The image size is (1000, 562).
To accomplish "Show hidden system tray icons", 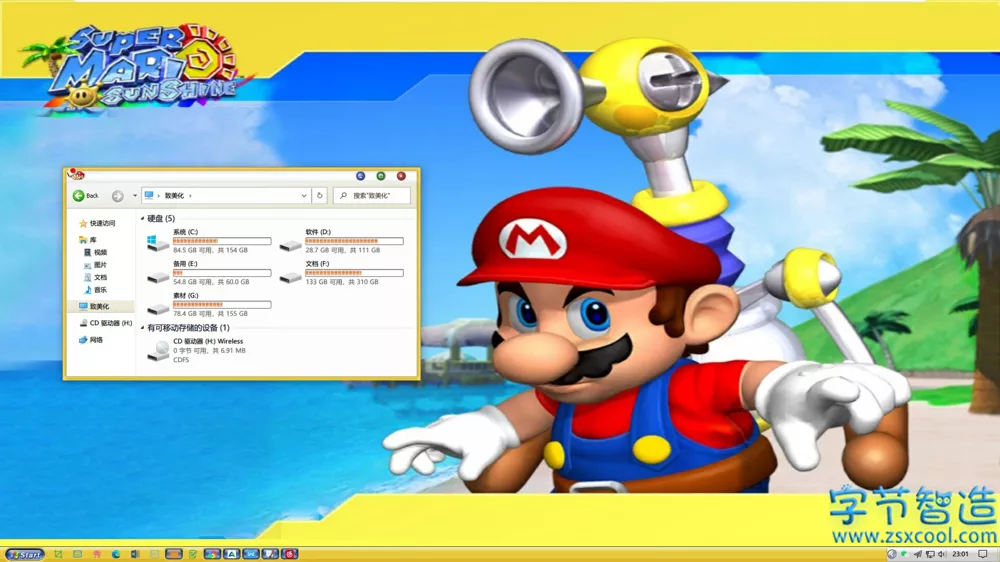I will pos(892,554).
